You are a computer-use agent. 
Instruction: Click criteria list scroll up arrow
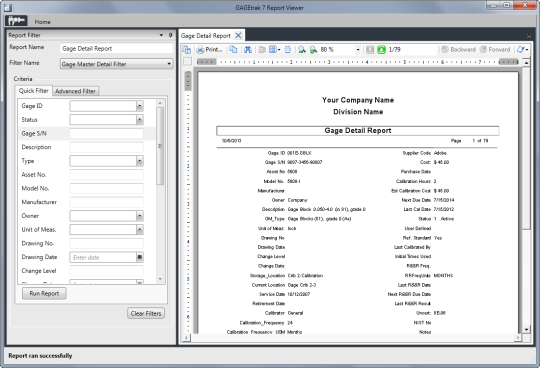(160, 103)
